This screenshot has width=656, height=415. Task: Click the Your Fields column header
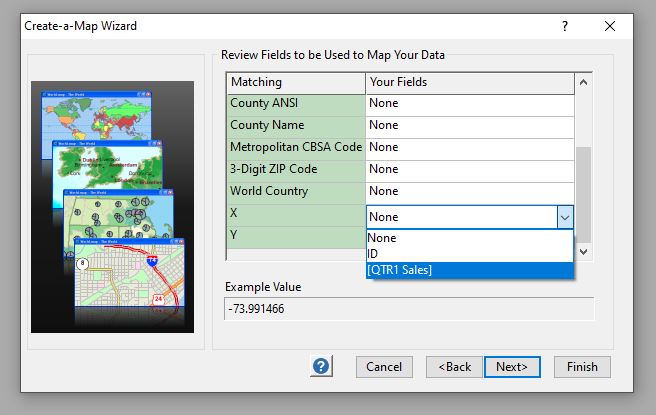pos(469,81)
